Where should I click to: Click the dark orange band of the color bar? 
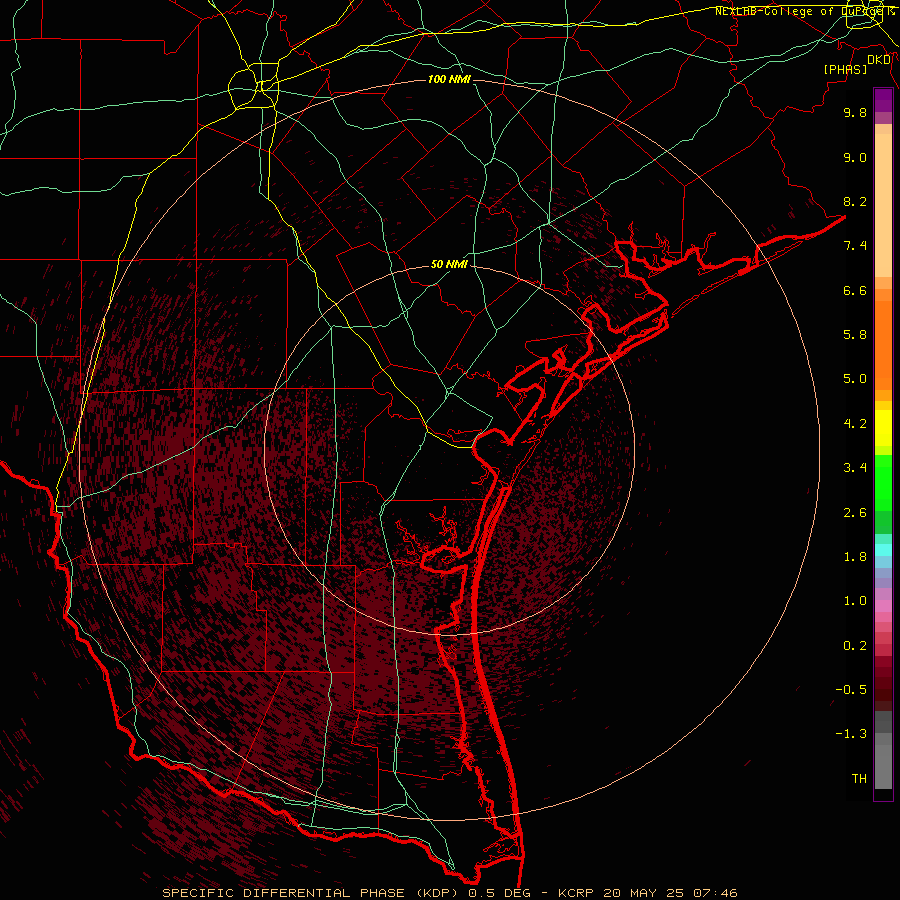point(883,345)
